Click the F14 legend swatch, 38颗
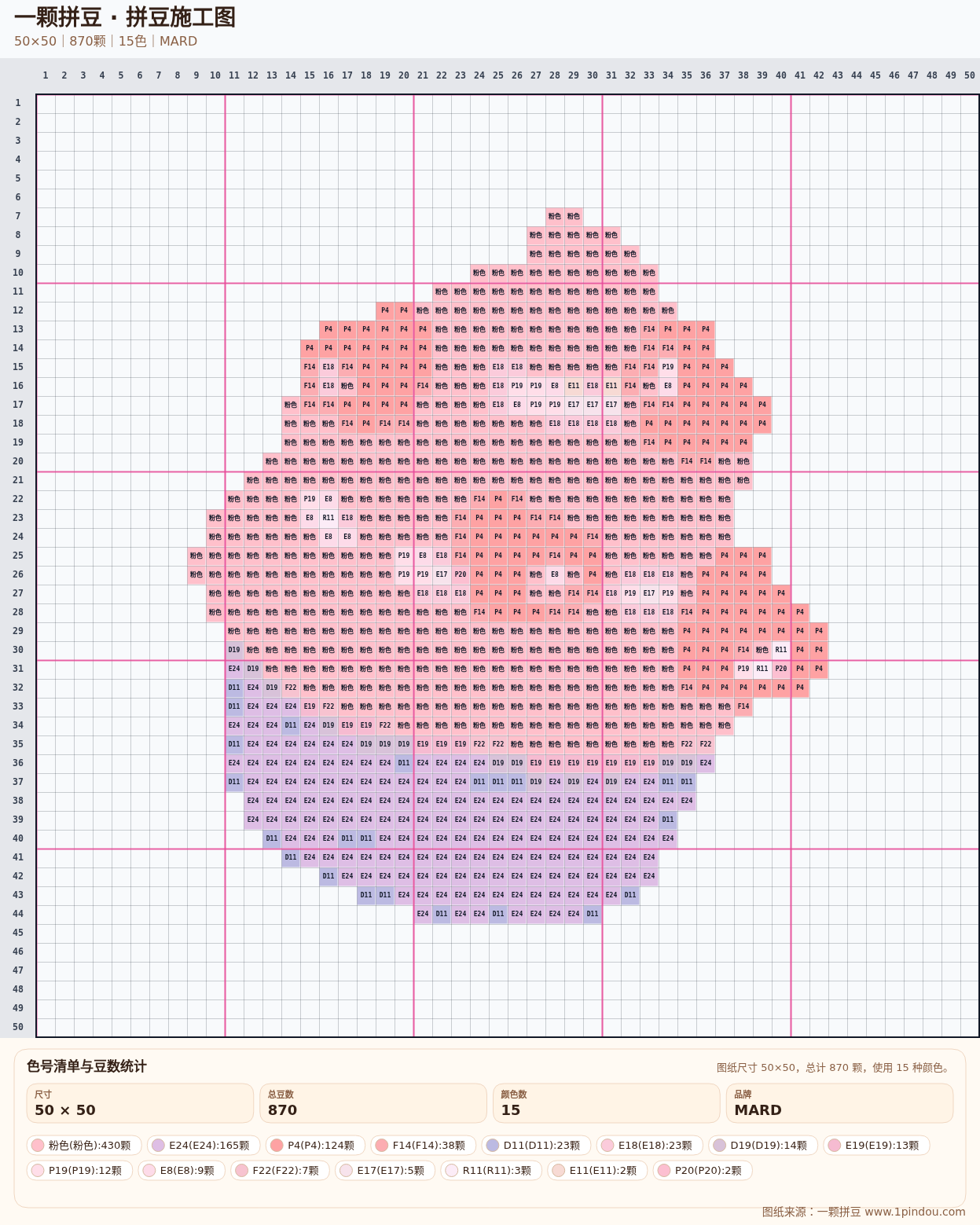The image size is (980, 1225). [381, 1146]
